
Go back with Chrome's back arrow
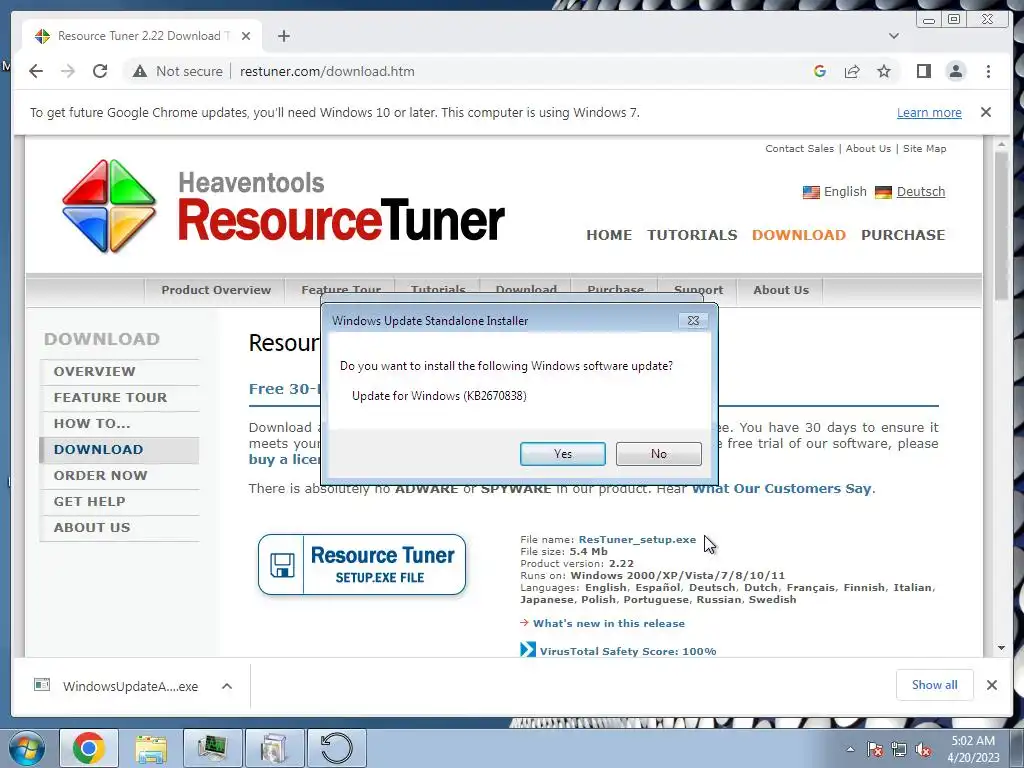pos(36,71)
